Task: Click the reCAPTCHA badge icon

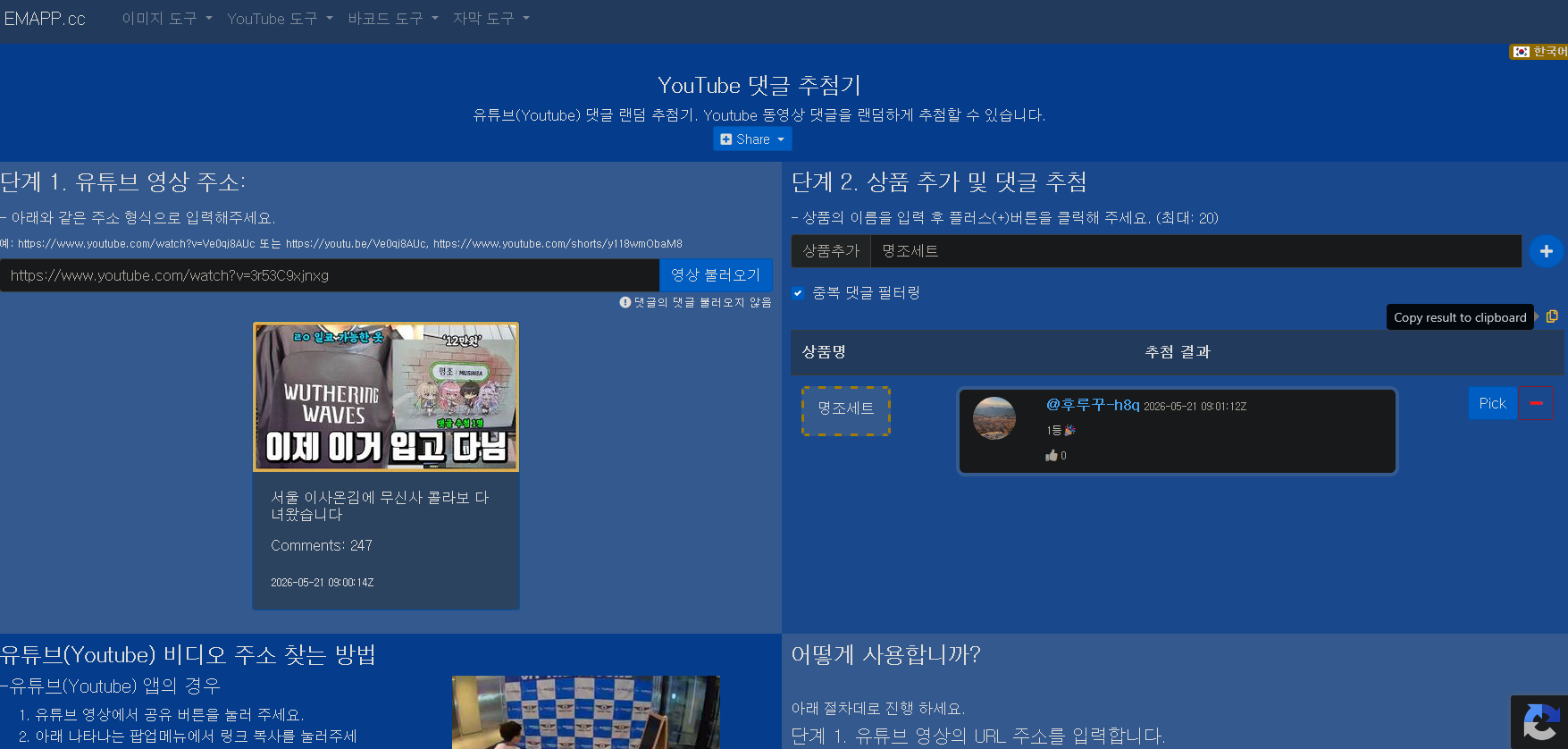Action: click(x=1539, y=722)
